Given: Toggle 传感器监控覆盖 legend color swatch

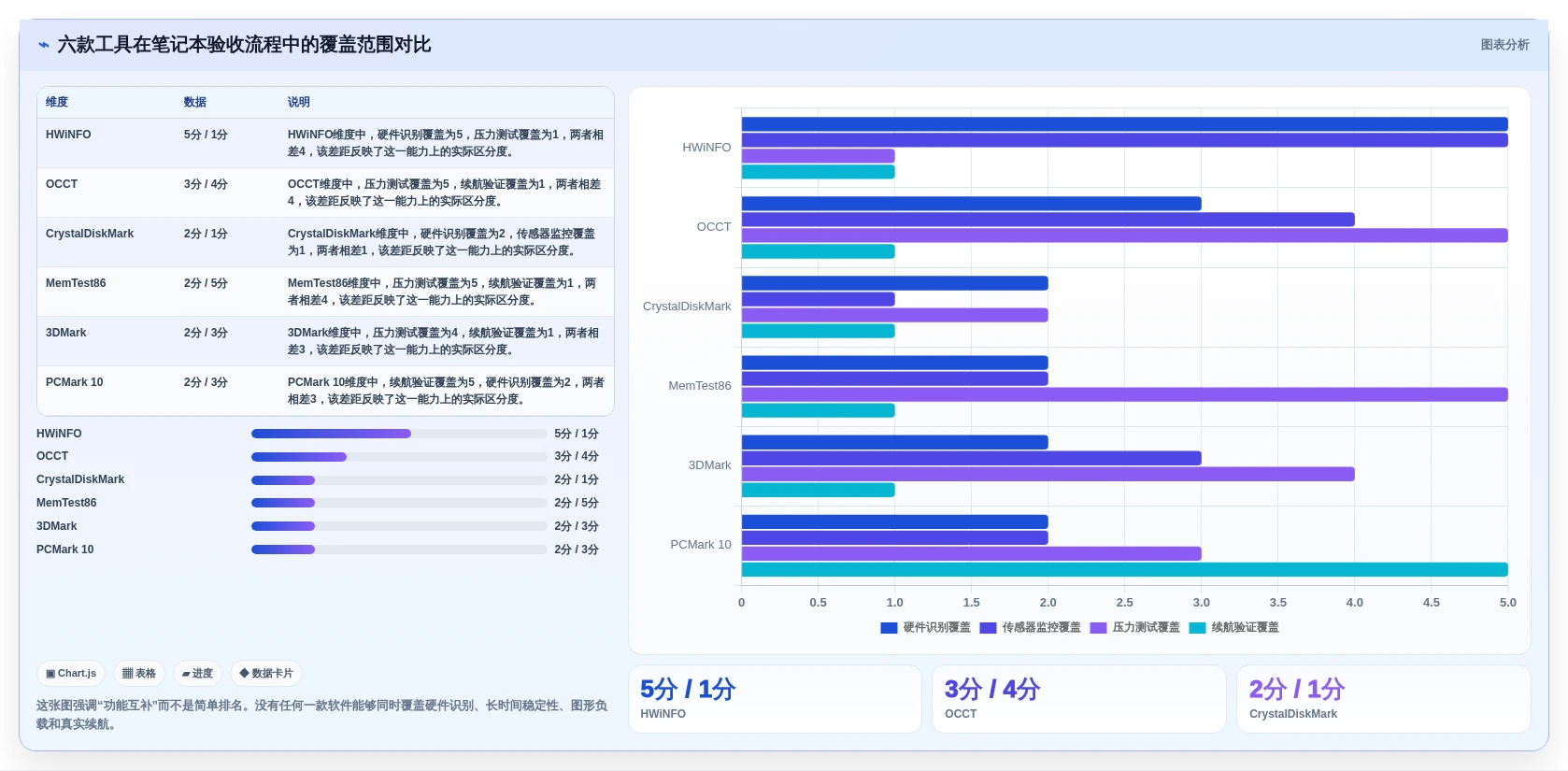Looking at the screenshot, I should (x=988, y=628).
